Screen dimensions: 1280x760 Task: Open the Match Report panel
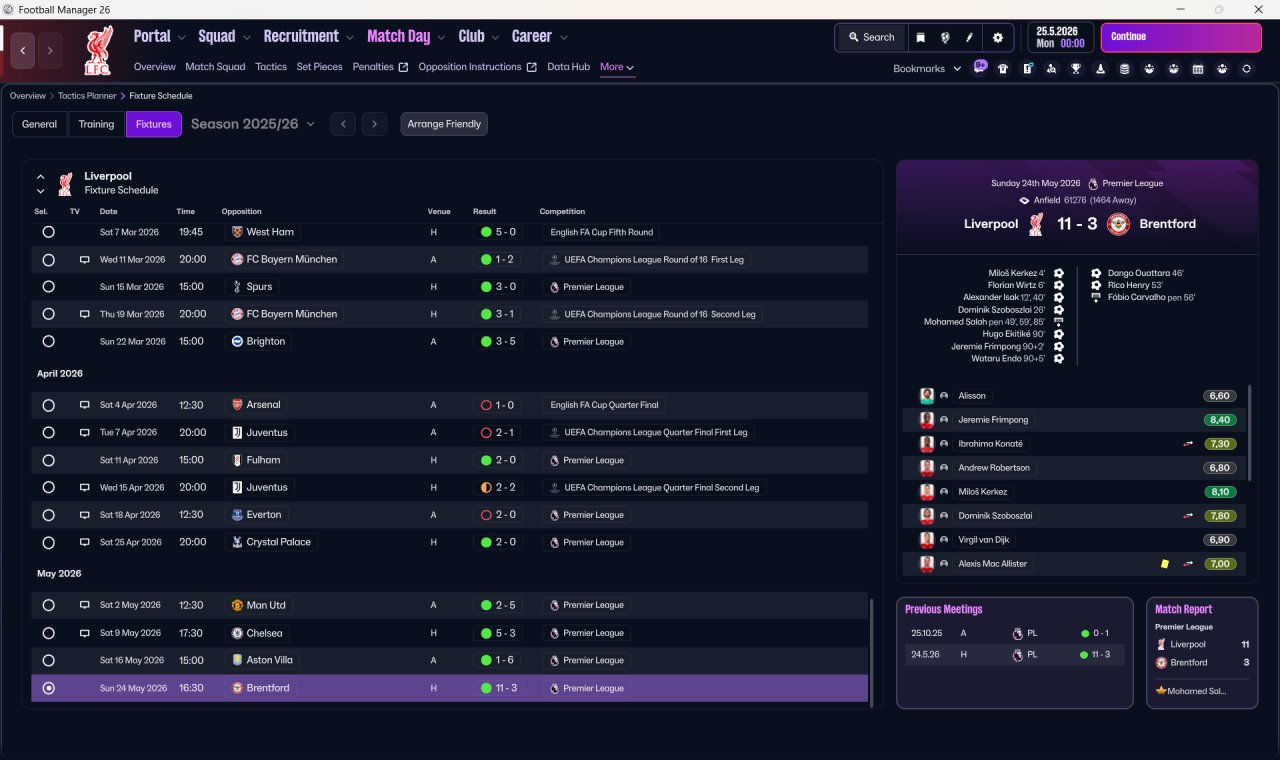pos(1202,653)
